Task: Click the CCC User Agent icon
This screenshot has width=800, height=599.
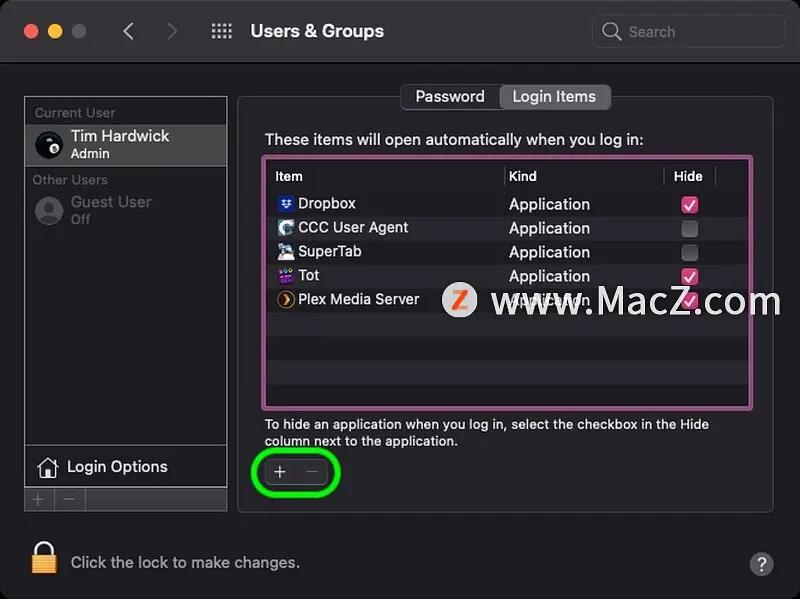Action: click(286, 228)
